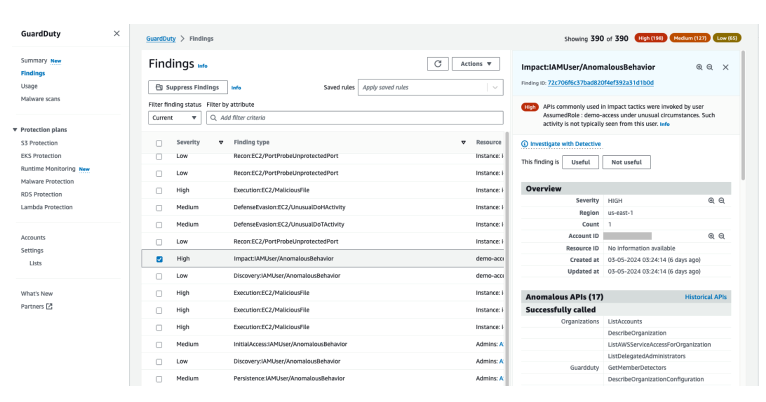Click Info link beside Suppress Findings

click(x=236, y=88)
